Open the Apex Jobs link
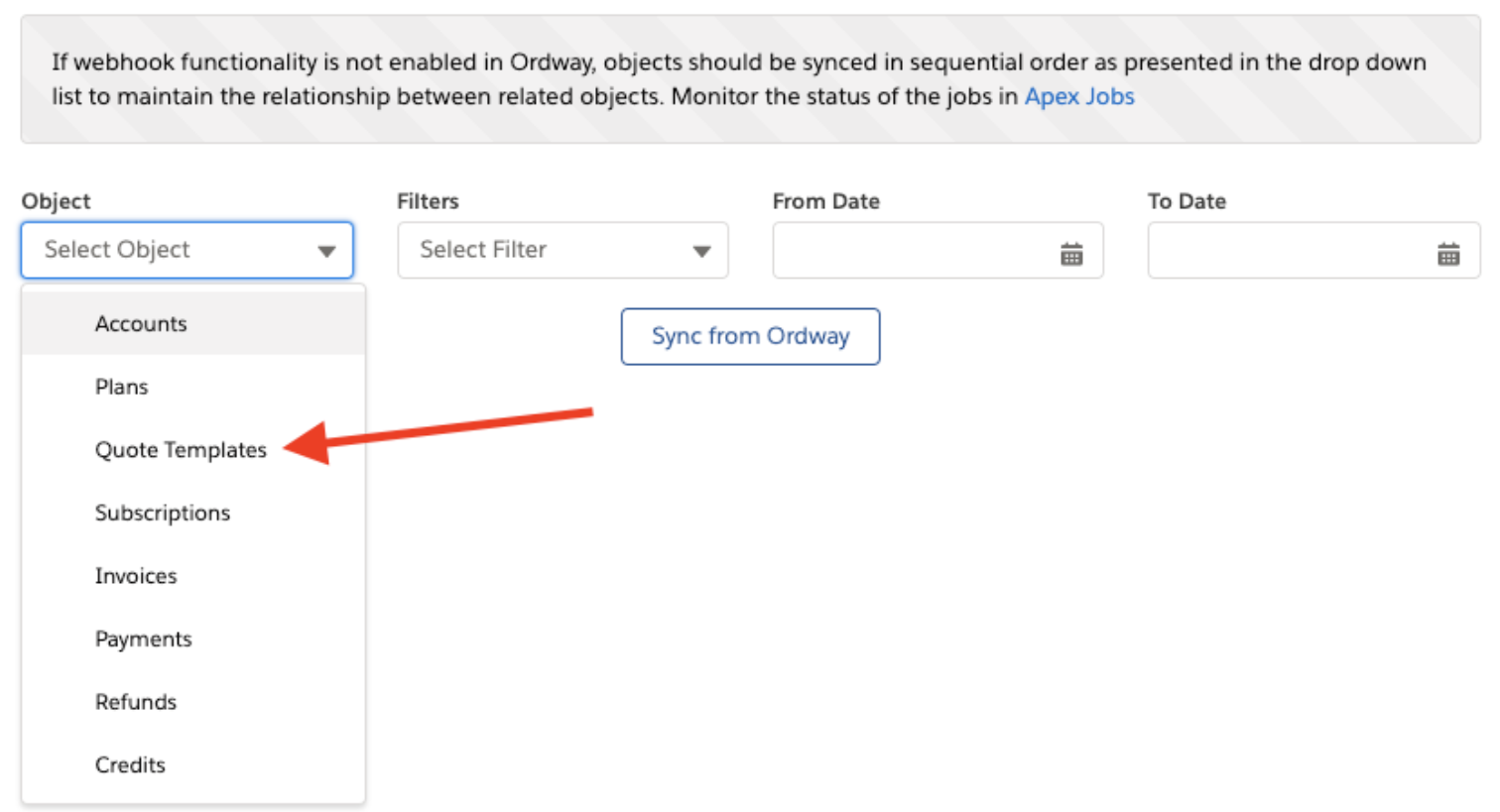 pos(1079,96)
